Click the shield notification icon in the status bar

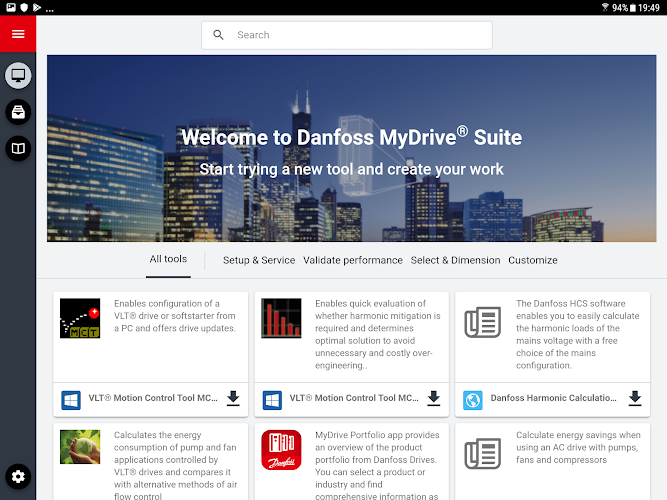click(x=24, y=7)
